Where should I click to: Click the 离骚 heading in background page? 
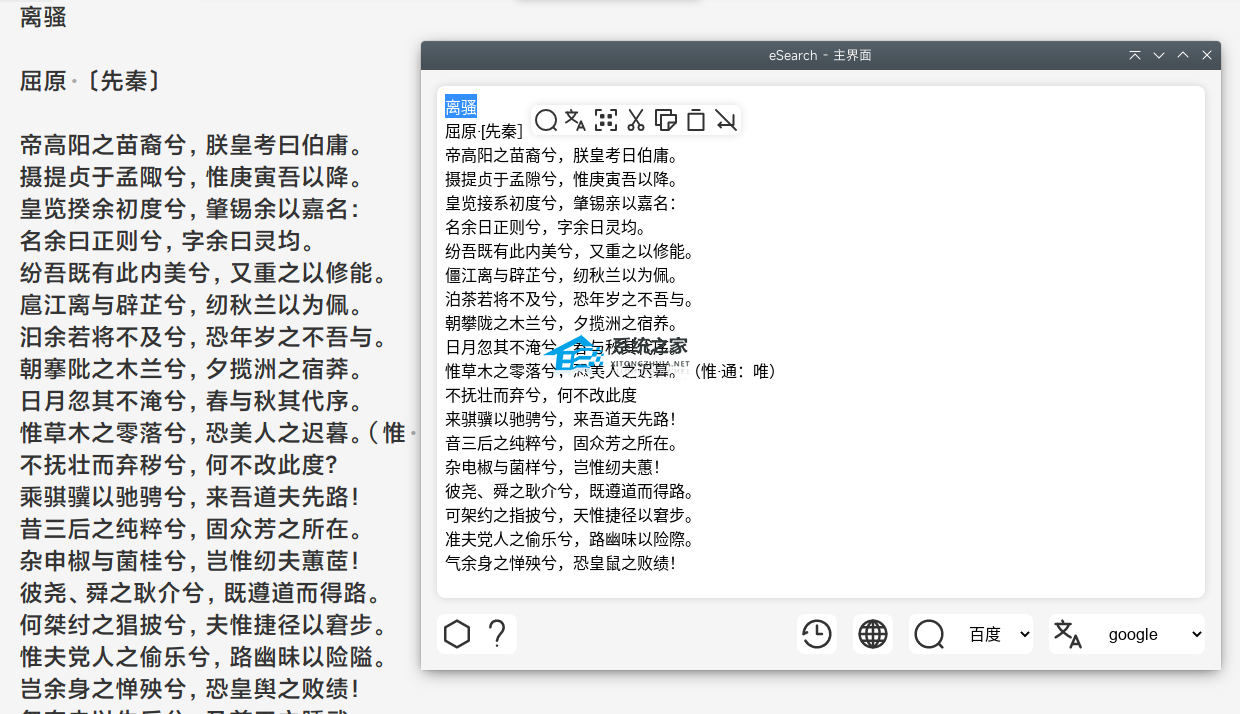[43, 17]
